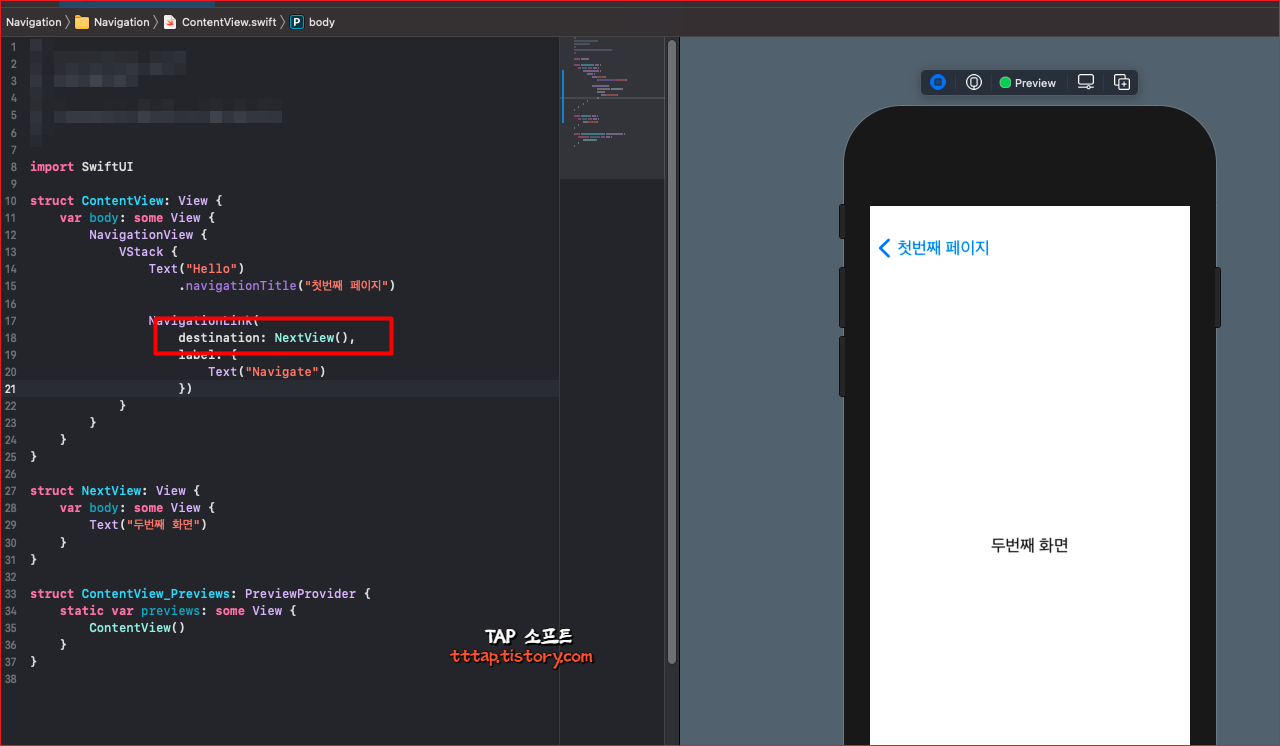The image size is (1280, 746).
Task: Click Text("Navigate") on line 20
Action: tap(267, 372)
